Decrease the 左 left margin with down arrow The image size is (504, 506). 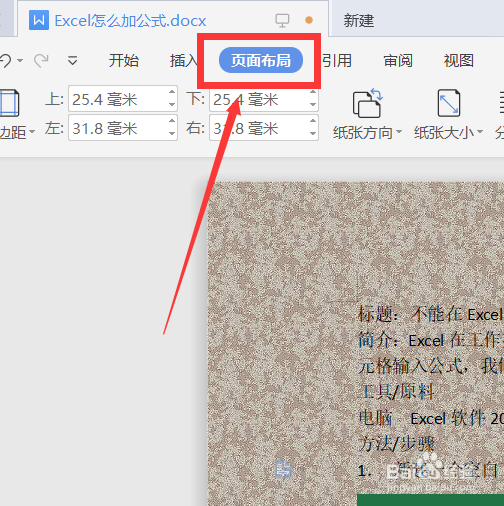point(172,133)
